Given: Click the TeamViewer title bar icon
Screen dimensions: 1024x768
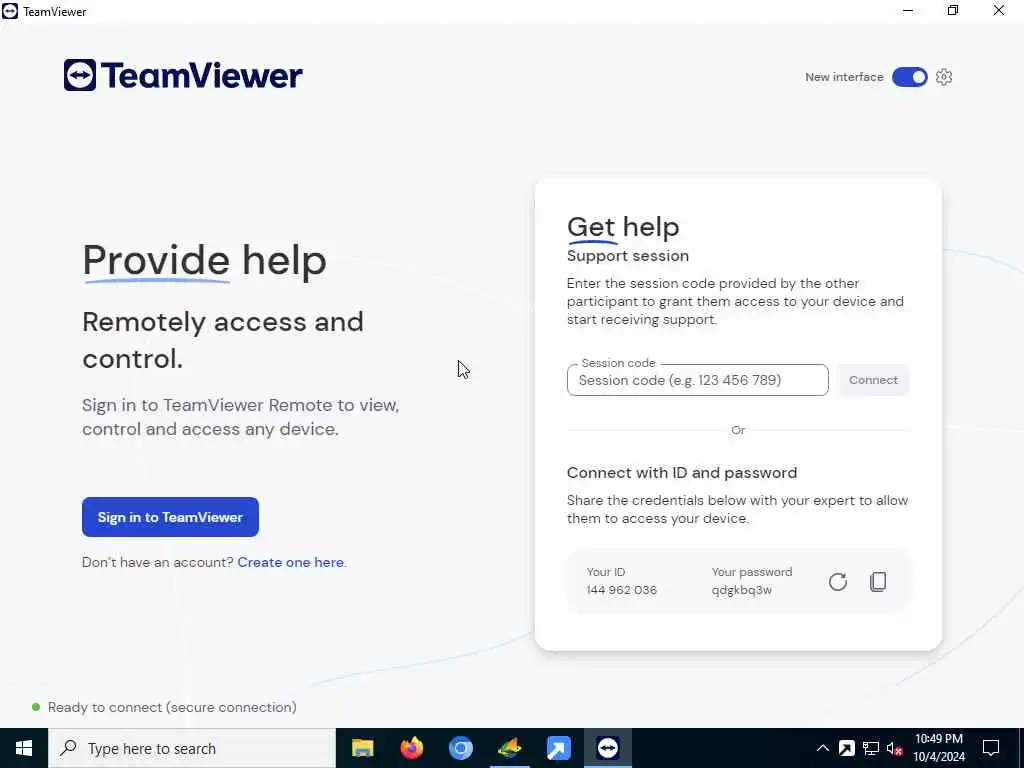Looking at the screenshot, I should coord(10,11).
